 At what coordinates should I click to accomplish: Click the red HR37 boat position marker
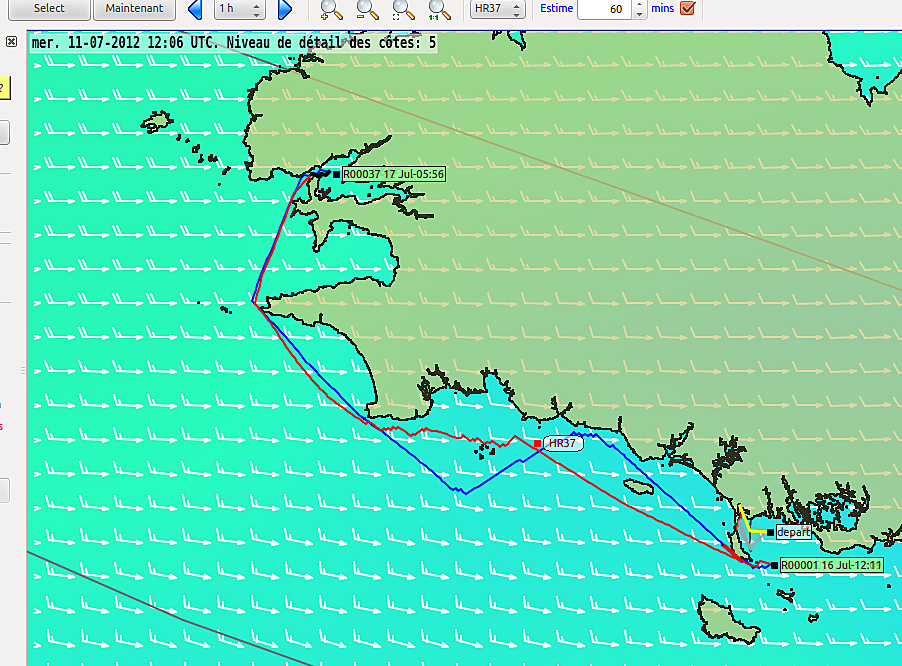[x=537, y=443]
